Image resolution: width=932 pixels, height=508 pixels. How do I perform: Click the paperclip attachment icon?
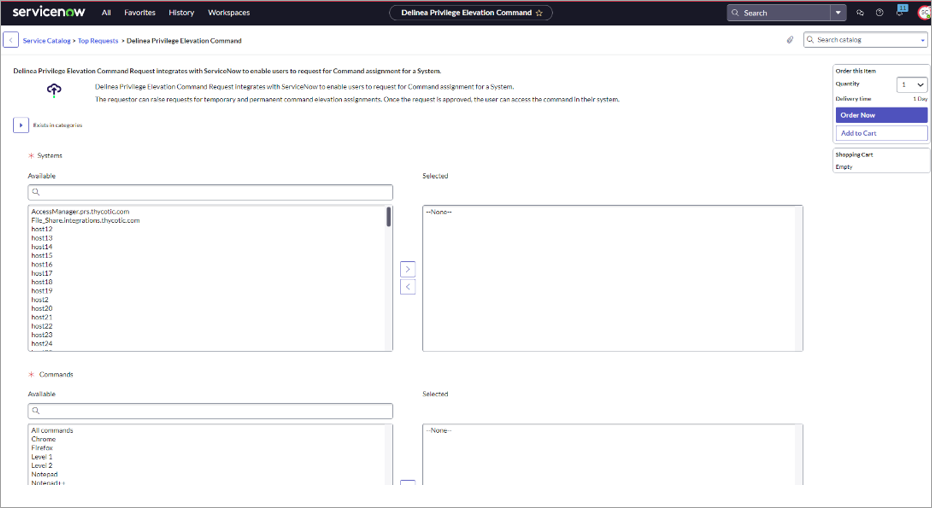790,40
